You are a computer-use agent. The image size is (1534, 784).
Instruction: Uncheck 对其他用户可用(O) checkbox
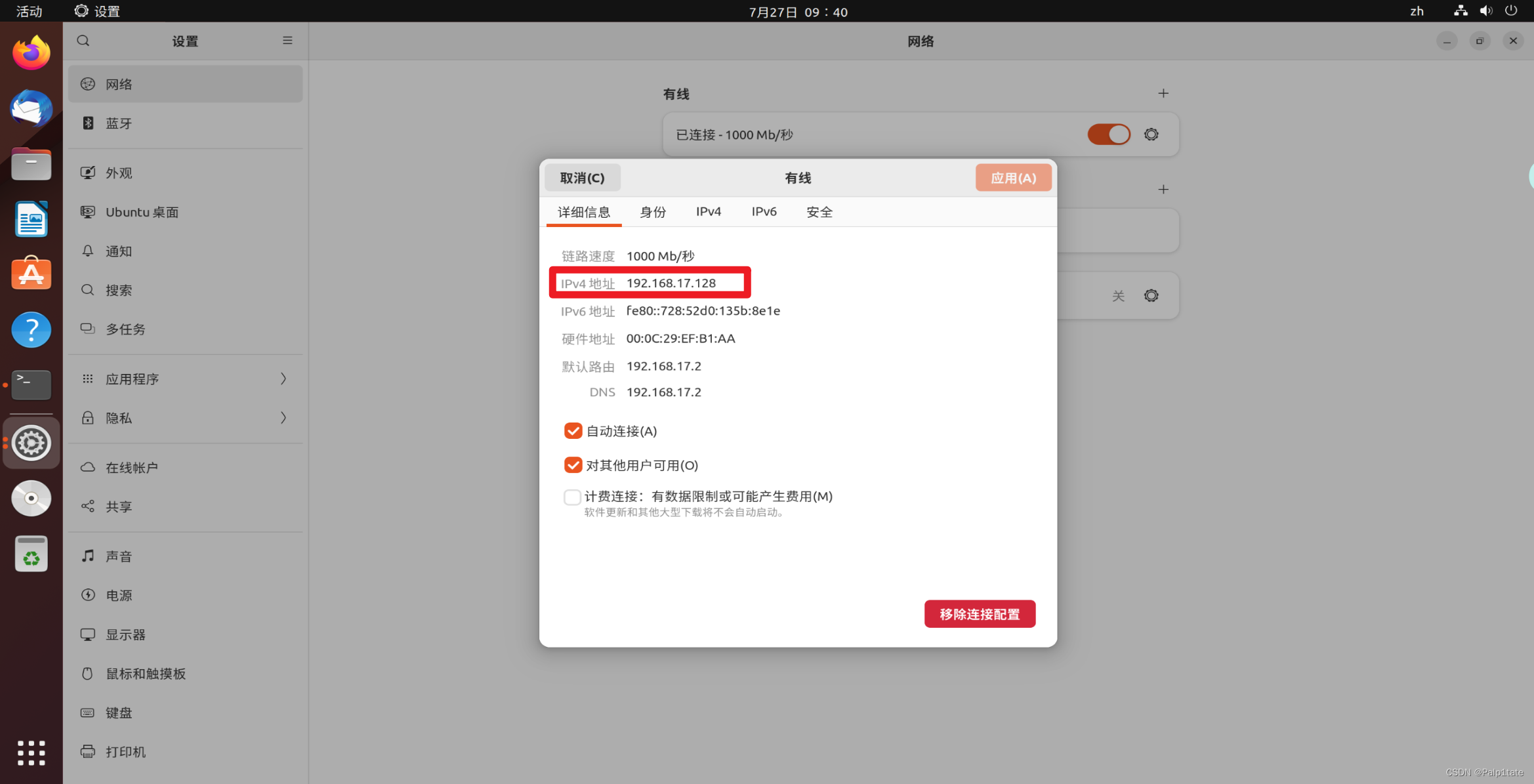click(573, 465)
